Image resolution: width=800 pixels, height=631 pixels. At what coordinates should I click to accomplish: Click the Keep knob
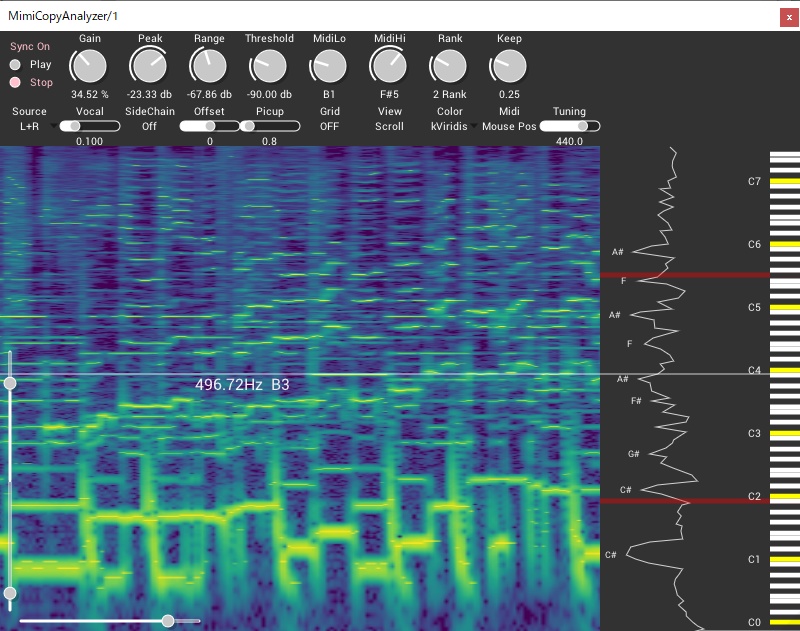509,66
